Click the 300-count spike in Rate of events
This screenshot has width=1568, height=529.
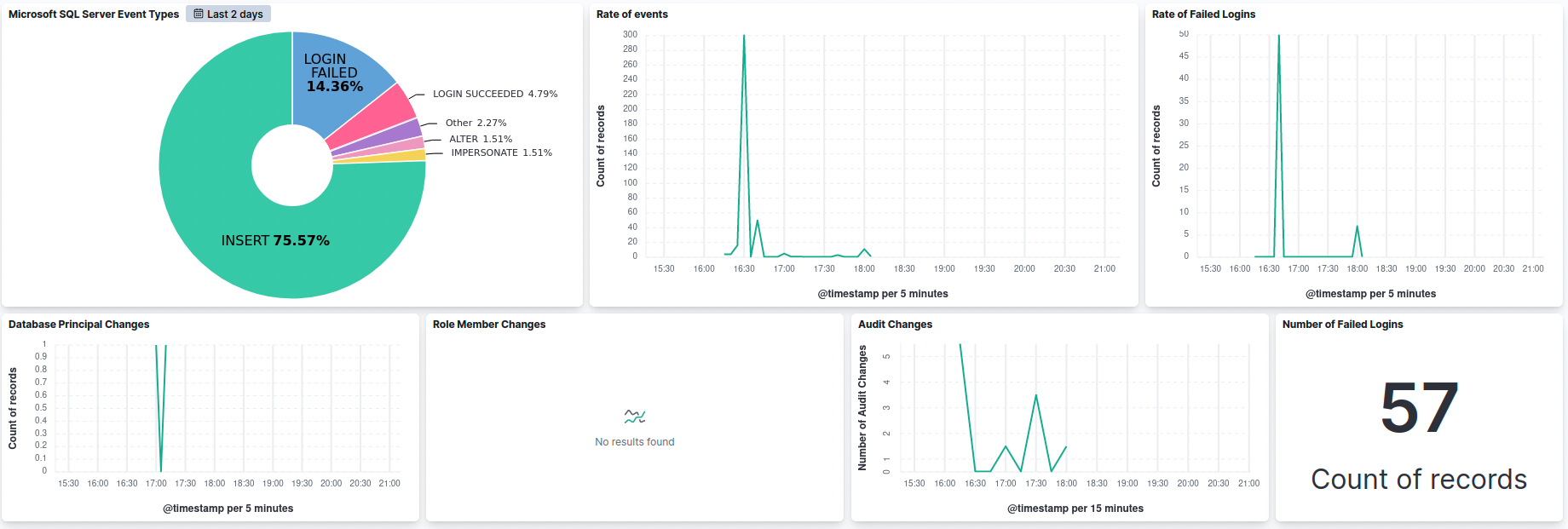(x=744, y=37)
